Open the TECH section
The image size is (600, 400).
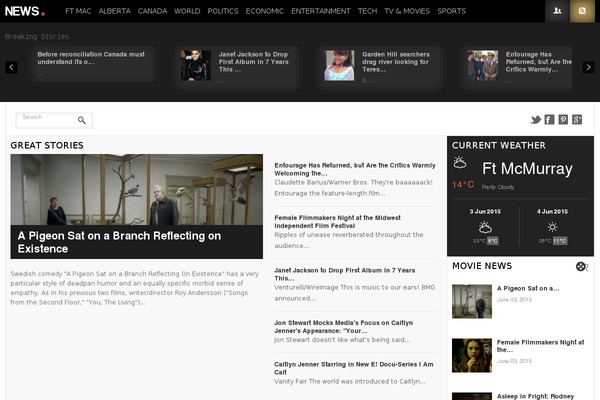[367, 11]
